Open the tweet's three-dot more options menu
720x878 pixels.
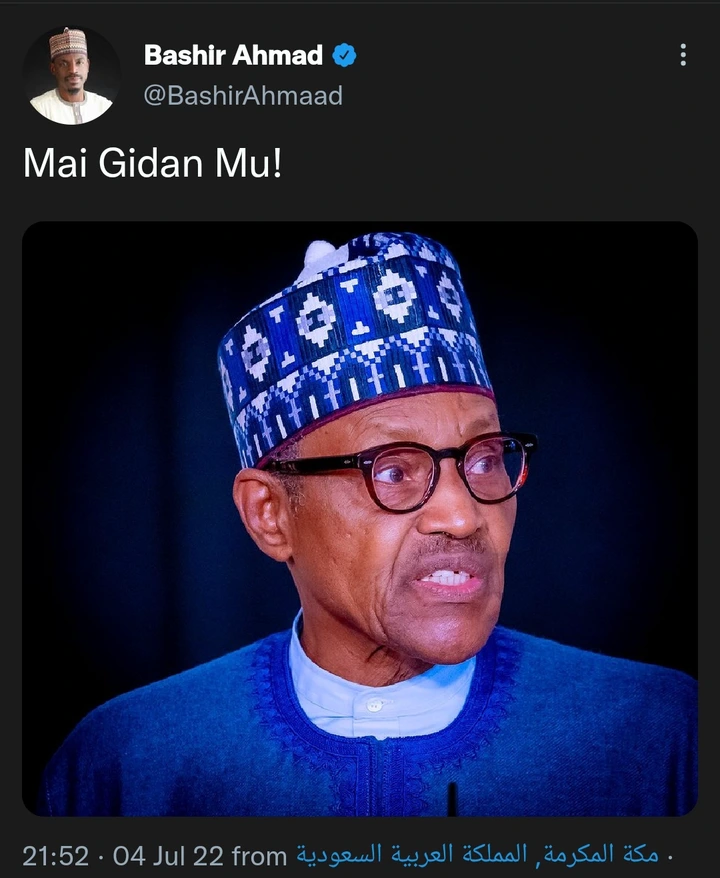point(683,55)
